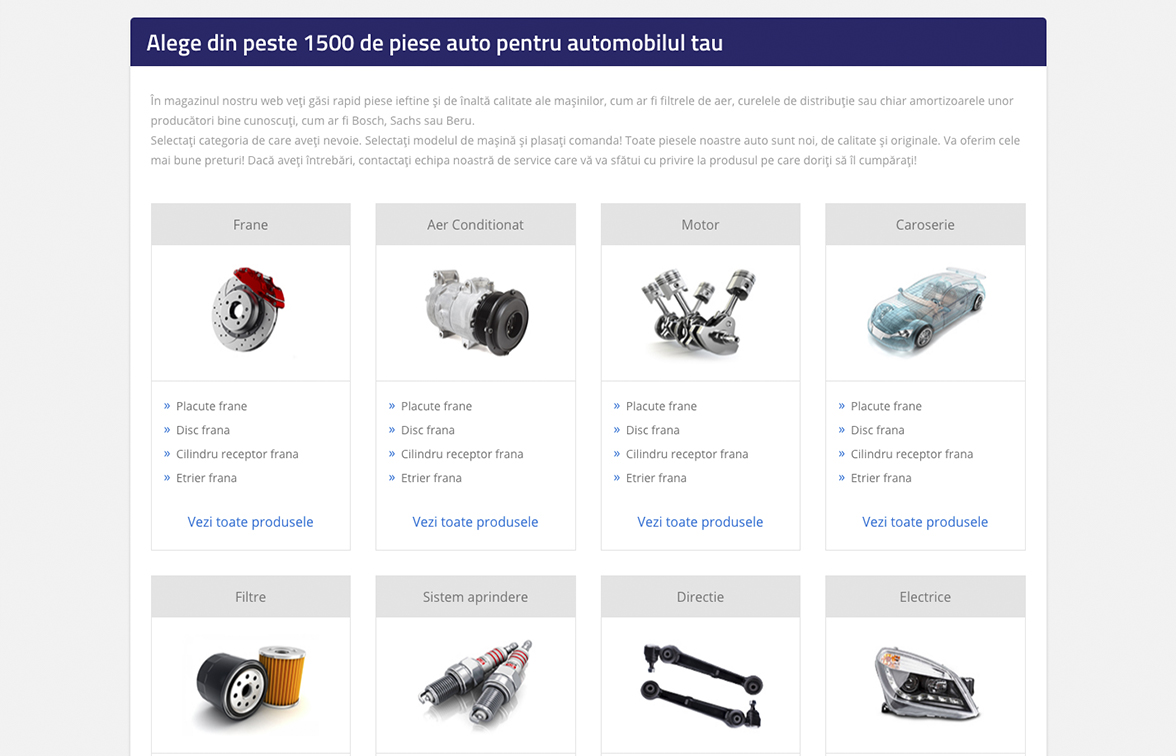Click the brake disc image under Frane

click(248, 309)
